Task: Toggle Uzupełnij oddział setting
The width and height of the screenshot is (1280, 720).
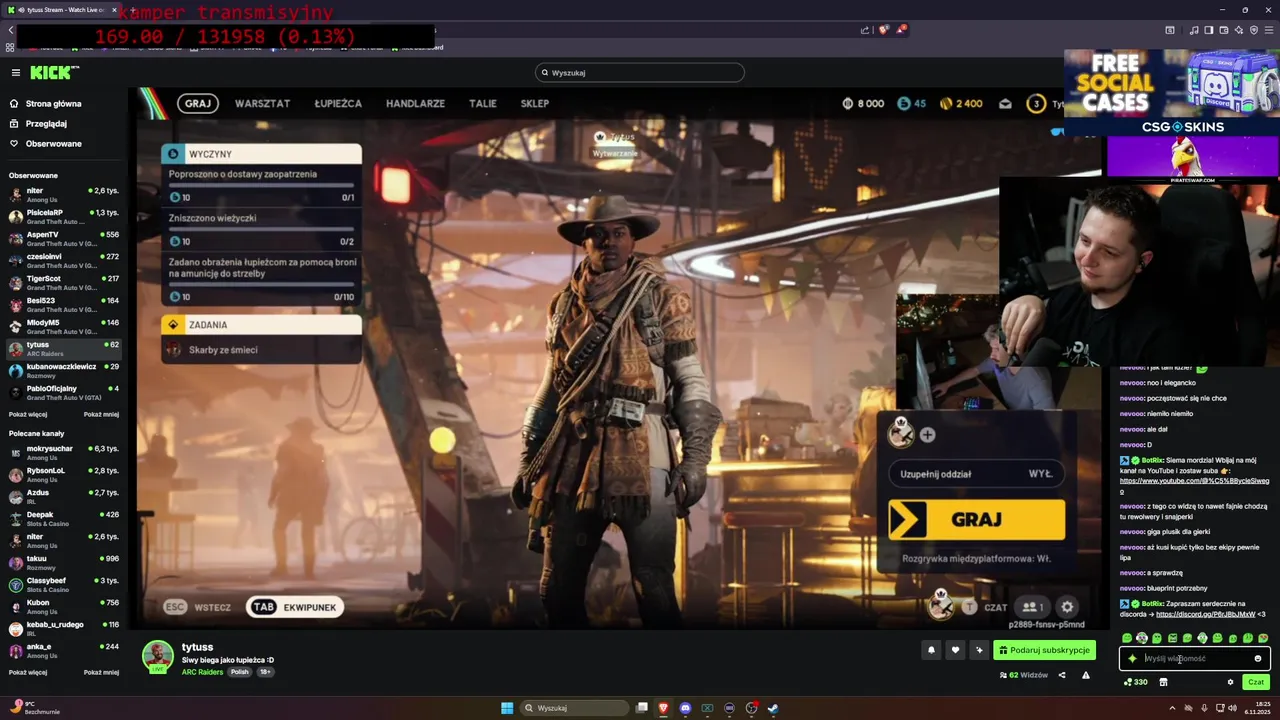Action: click(976, 474)
